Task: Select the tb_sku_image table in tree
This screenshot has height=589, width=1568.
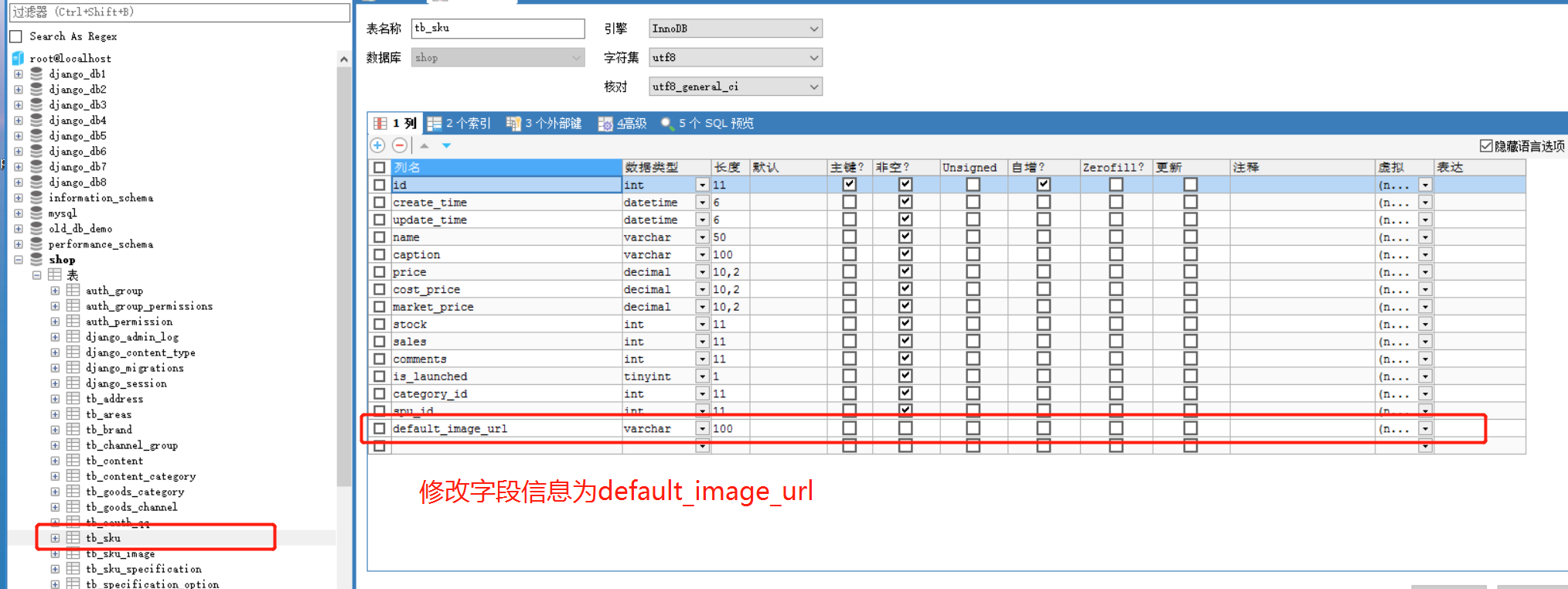Action: point(120,553)
